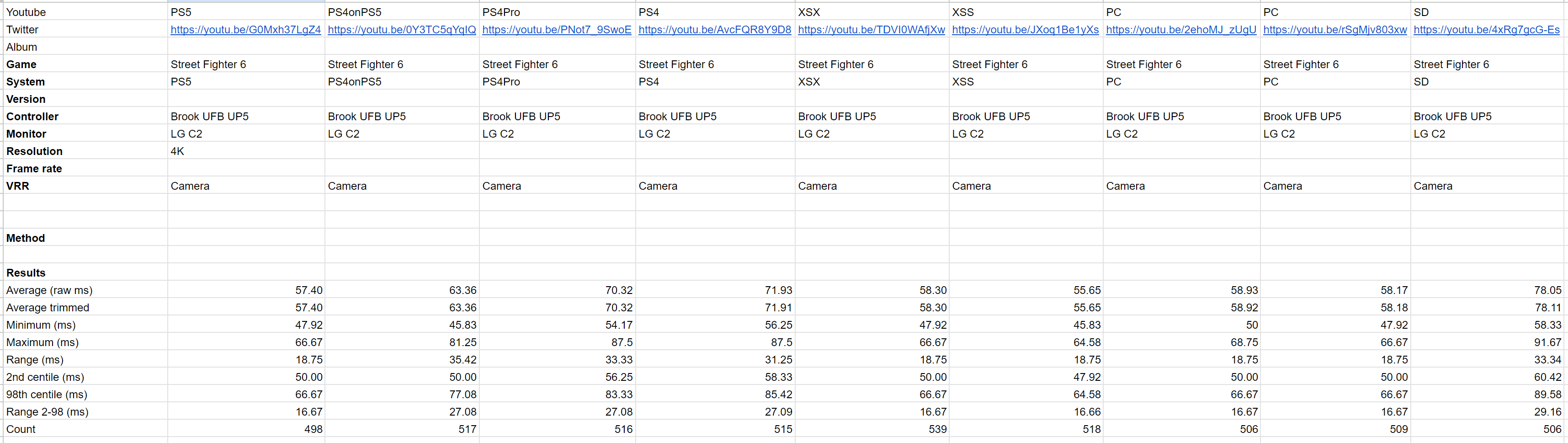The width and height of the screenshot is (1568, 443).
Task: Open the PS4Pro YouTube link PNot7_9SwoE
Action: [557, 29]
